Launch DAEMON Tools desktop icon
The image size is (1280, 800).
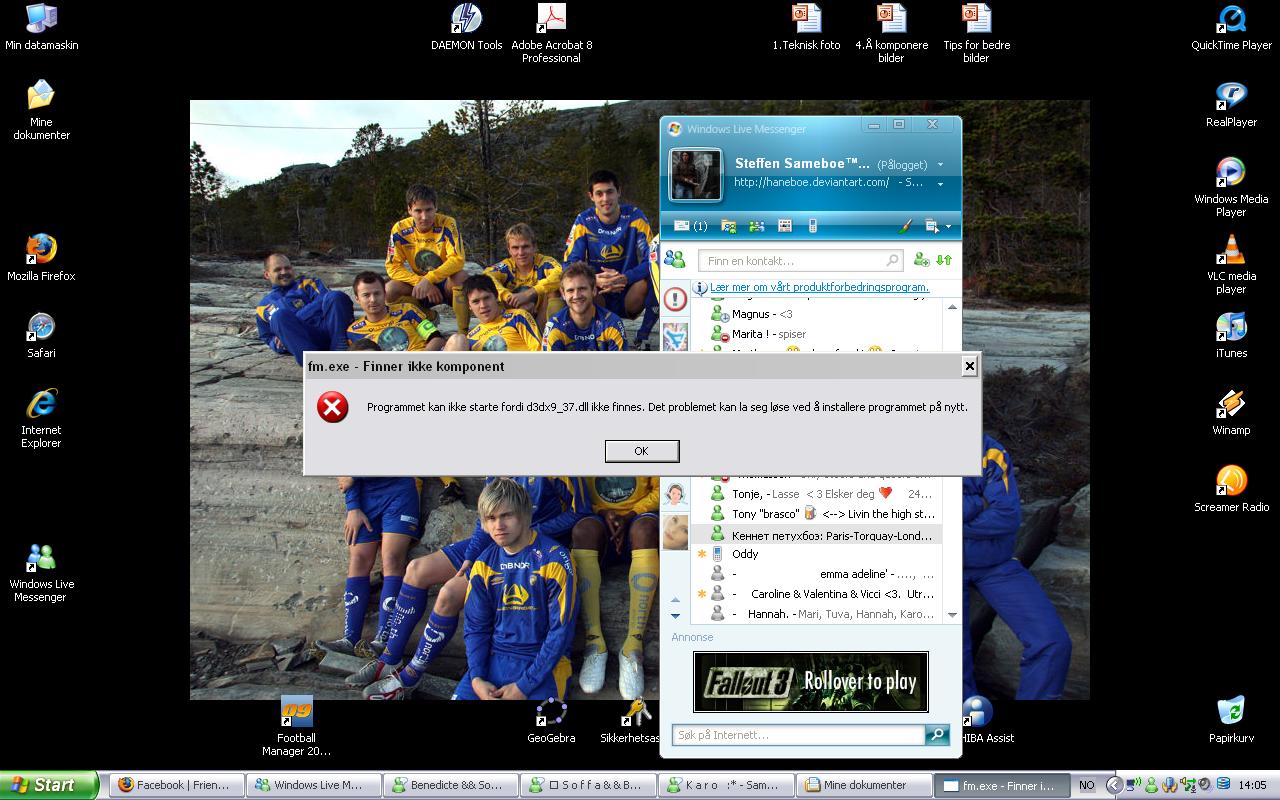[466, 27]
